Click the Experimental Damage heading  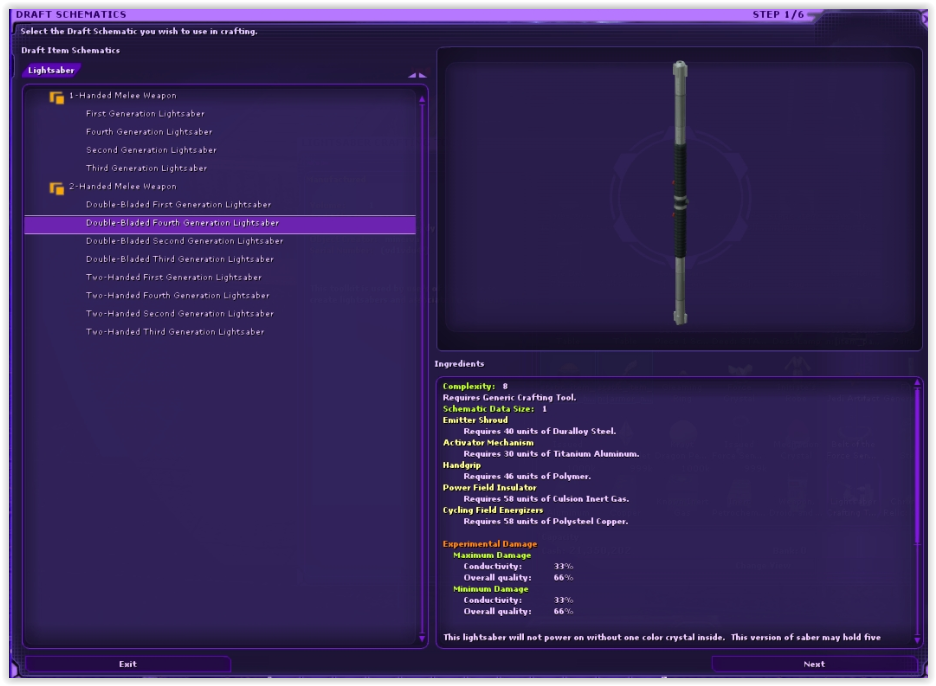pos(489,544)
